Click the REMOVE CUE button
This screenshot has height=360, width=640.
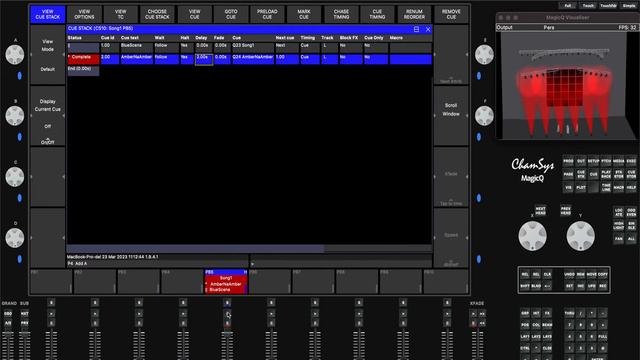[451, 14]
